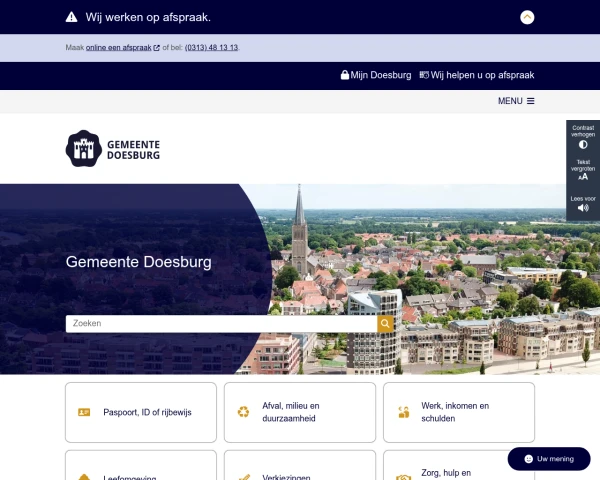Viewport: 600px width, 480px height.
Task: Open Mijn Doesburg login
Action: click(376, 75)
